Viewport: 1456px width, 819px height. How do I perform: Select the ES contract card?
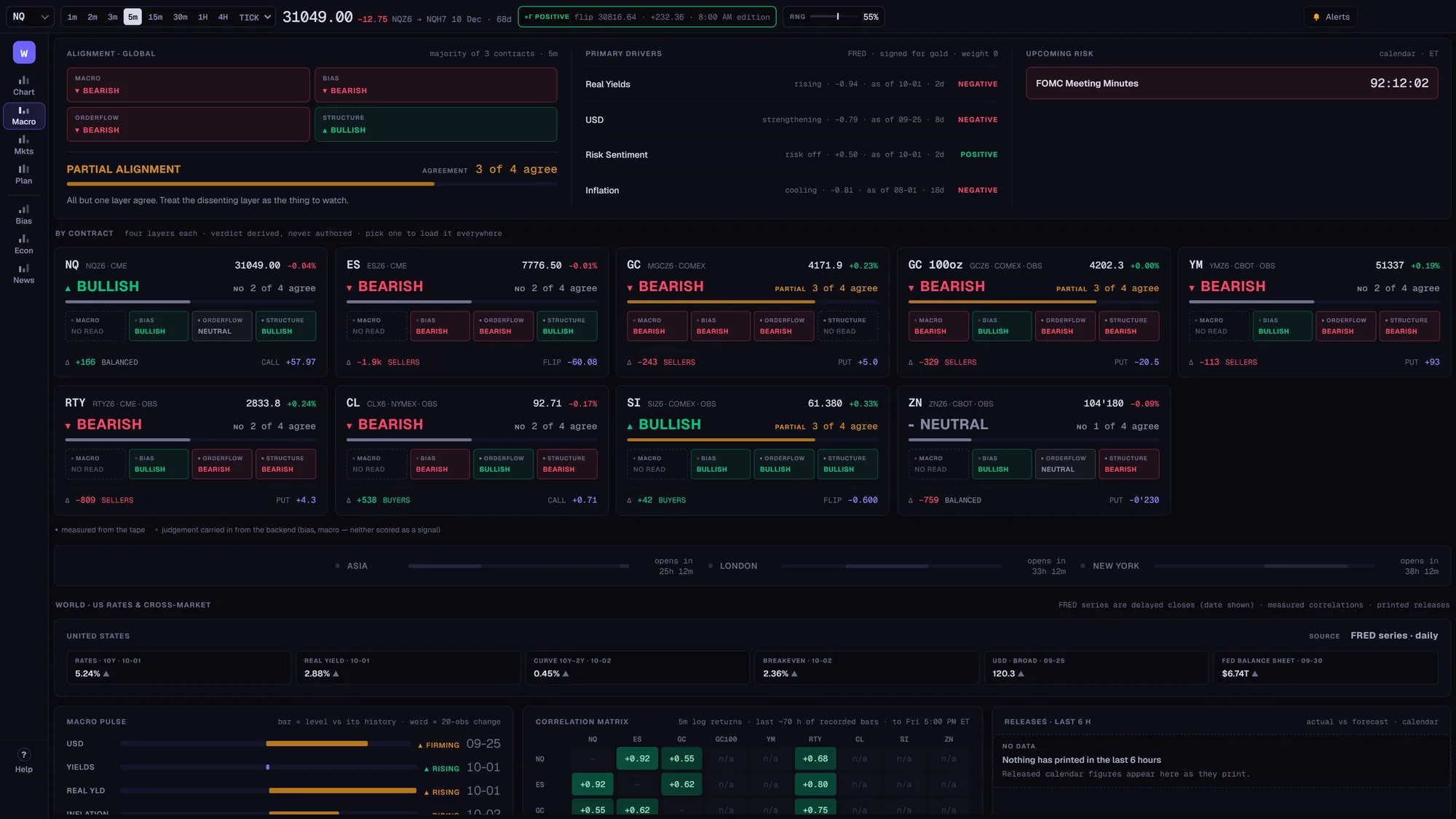pos(472,312)
